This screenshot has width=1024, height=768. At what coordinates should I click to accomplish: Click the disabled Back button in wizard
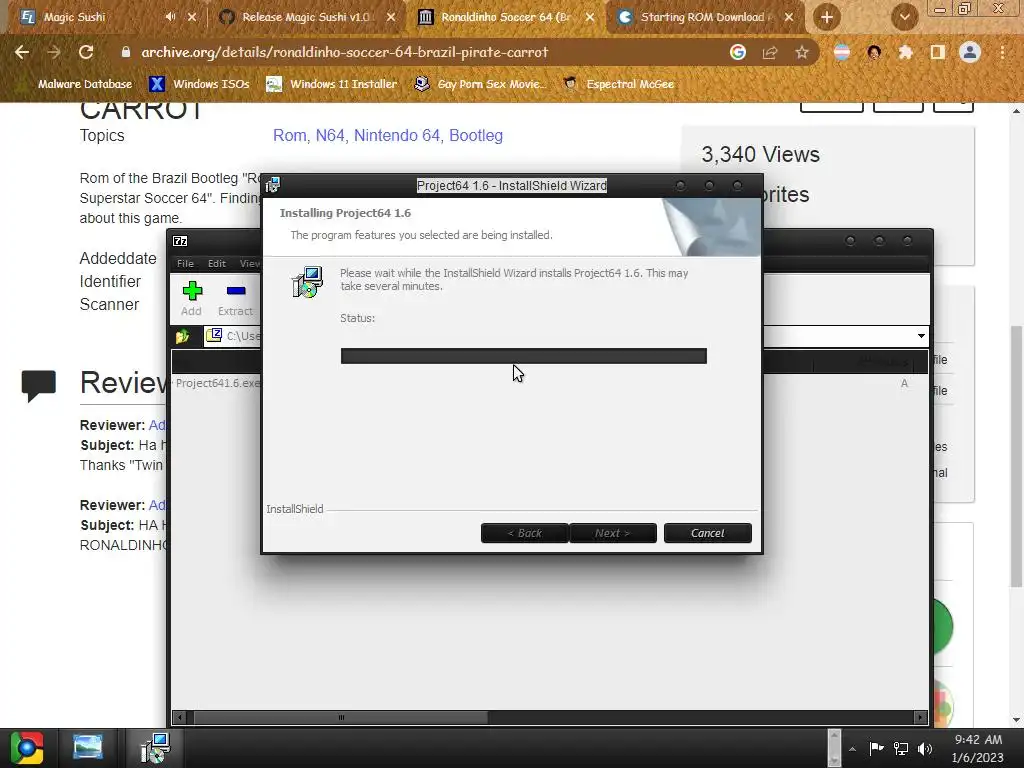(x=524, y=533)
